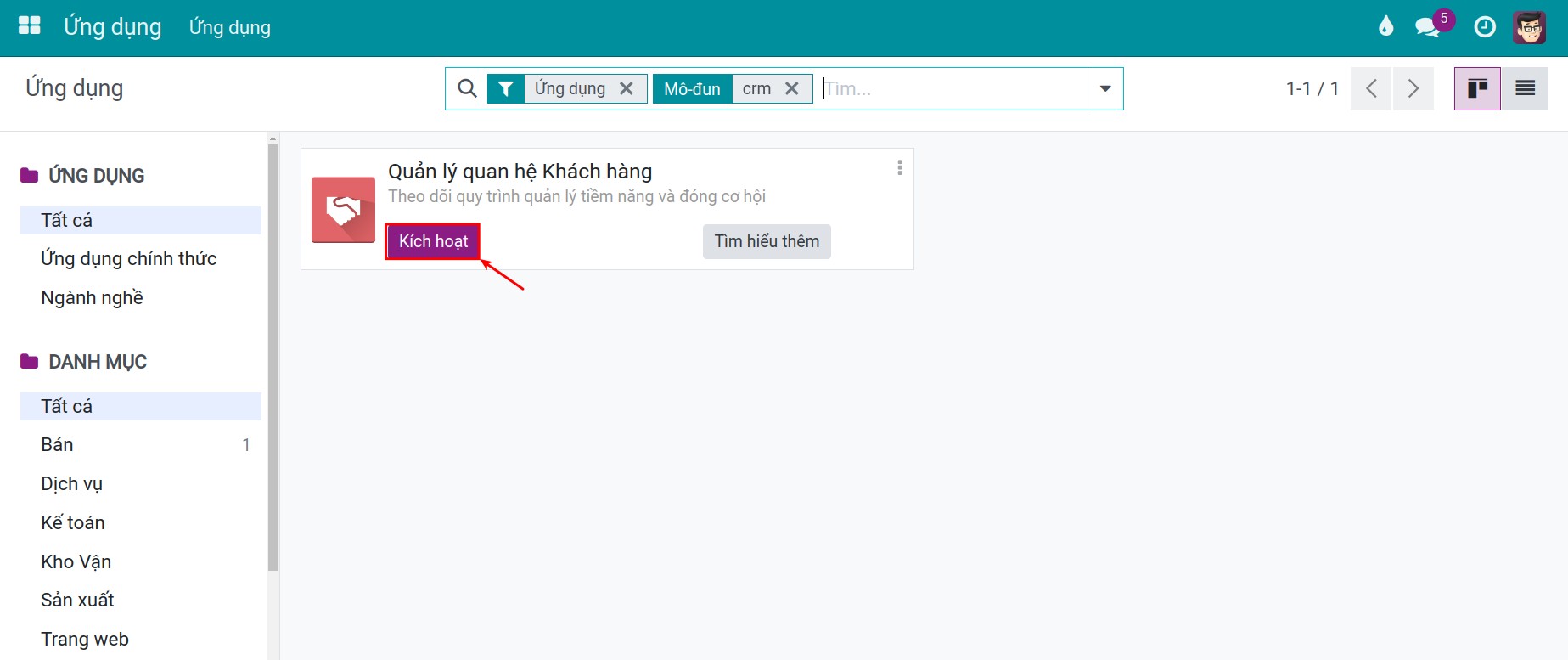Go to the previous page of results
Image resolution: width=1568 pixels, height=660 pixels.
tap(1371, 88)
